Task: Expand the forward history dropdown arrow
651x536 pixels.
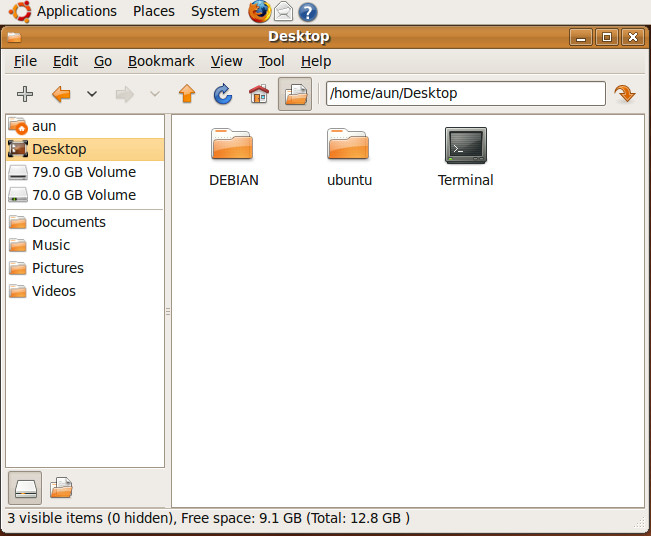Action: [155, 94]
